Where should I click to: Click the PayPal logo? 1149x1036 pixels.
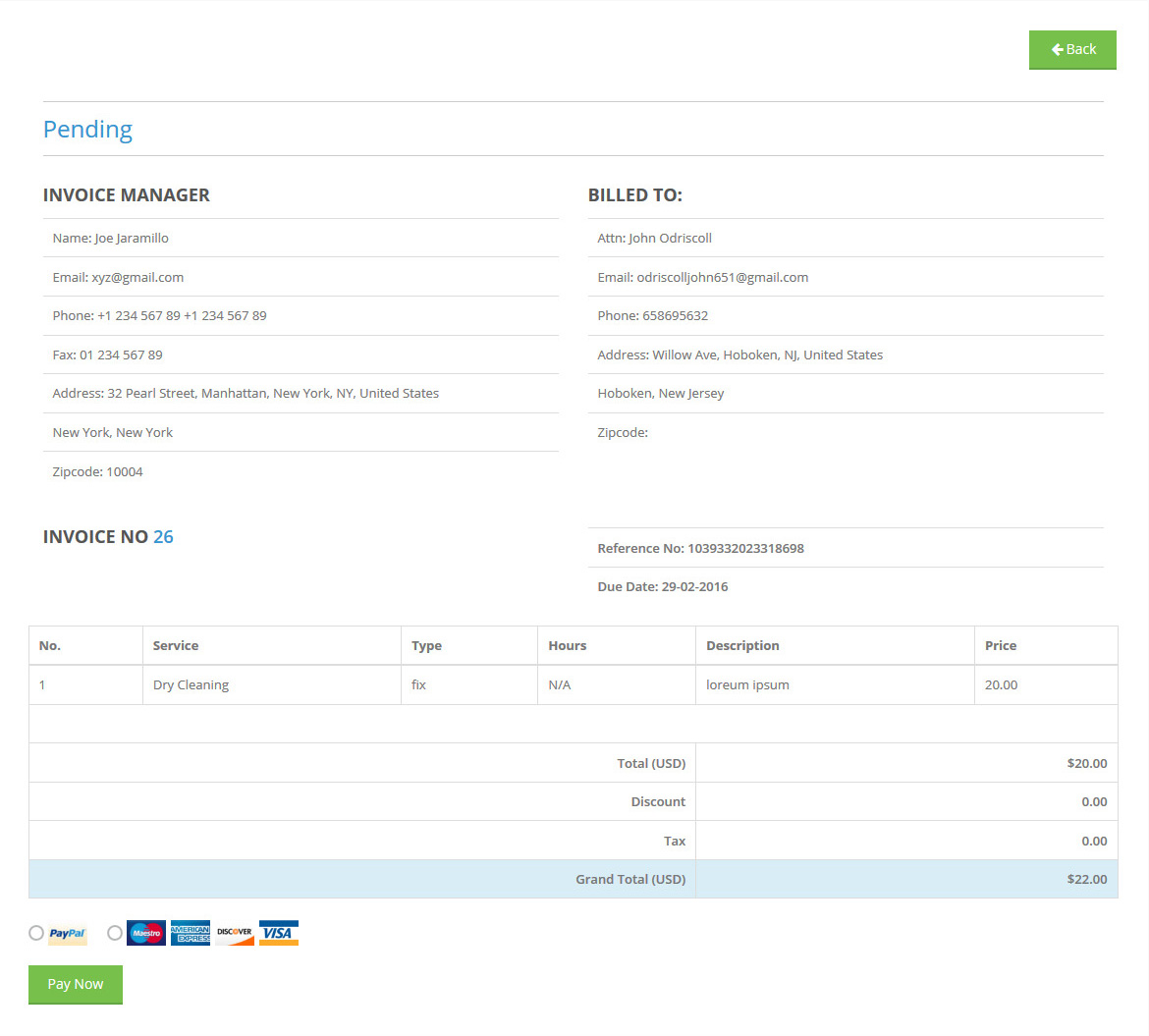pyautogui.click(x=68, y=934)
